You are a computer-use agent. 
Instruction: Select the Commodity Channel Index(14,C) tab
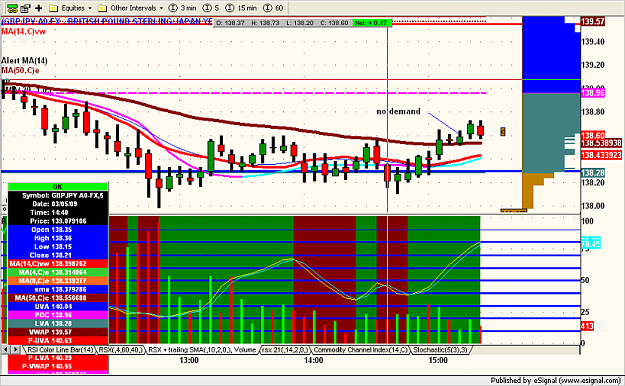click(x=361, y=350)
